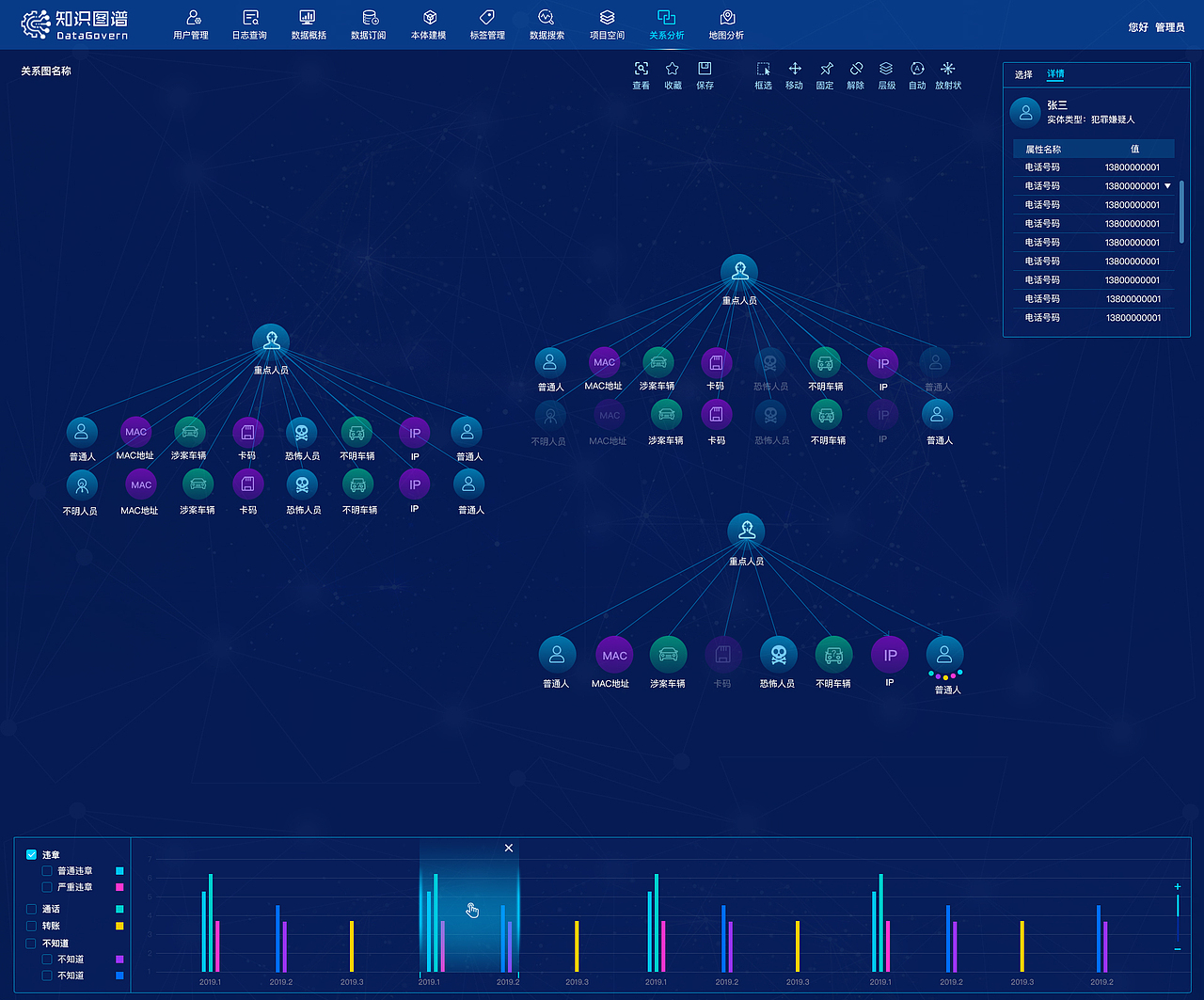Viewport: 1204px width, 1000px height.
Task: Open 日志查询 in the top navigation
Action: point(250,25)
